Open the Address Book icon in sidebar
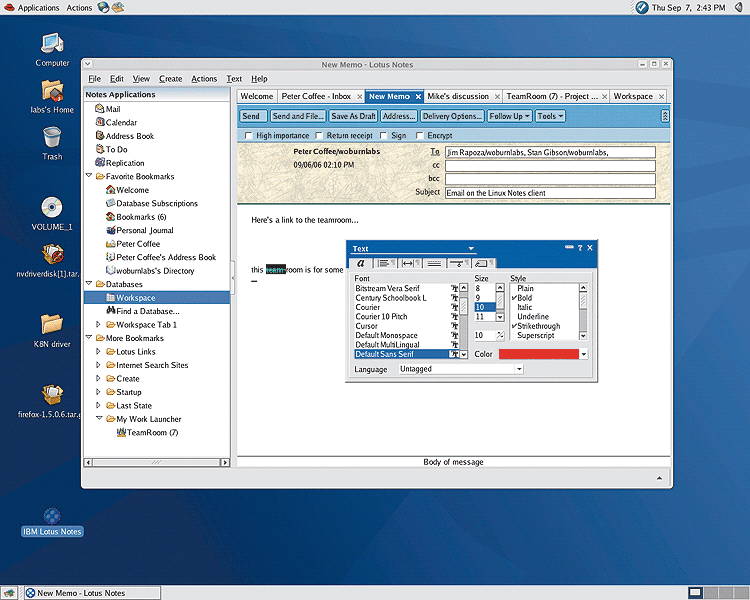The width and height of the screenshot is (750, 600). point(99,135)
